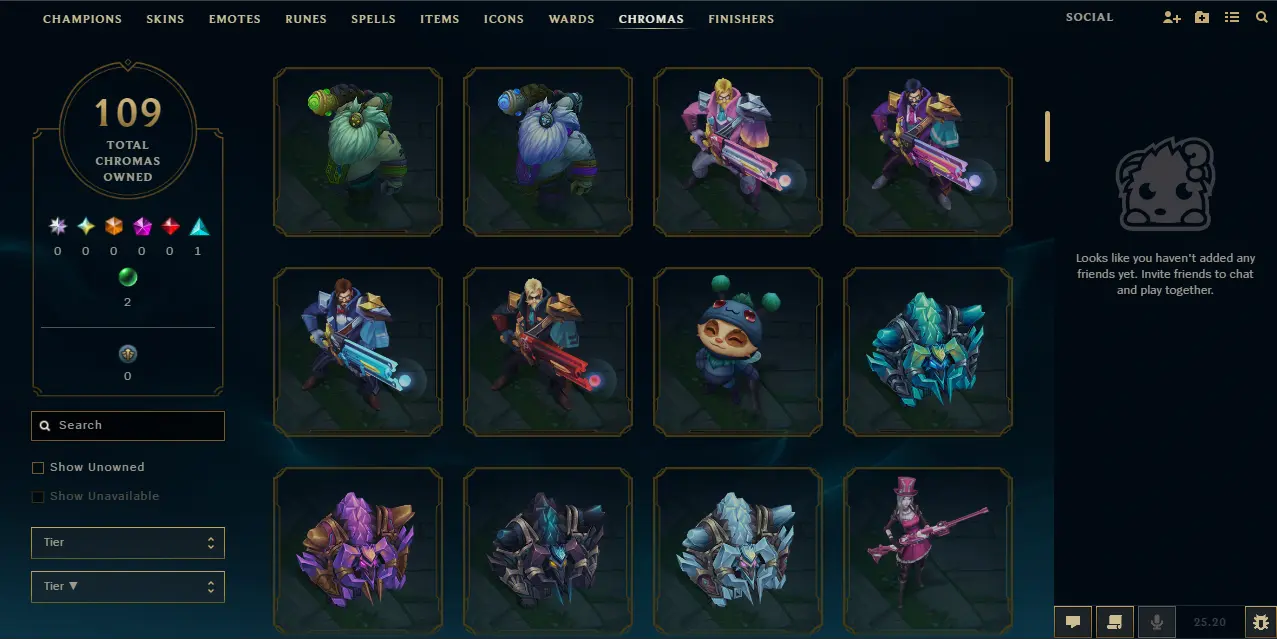Select the Social panel header
The image size is (1277, 639).
pos(1089,18)
